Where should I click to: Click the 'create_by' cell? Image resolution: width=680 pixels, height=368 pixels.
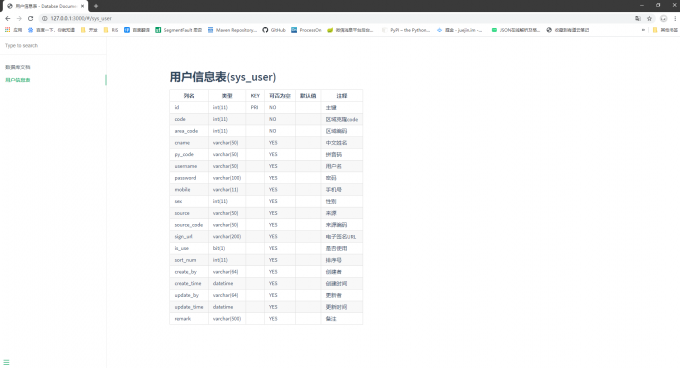click(189, 271)
